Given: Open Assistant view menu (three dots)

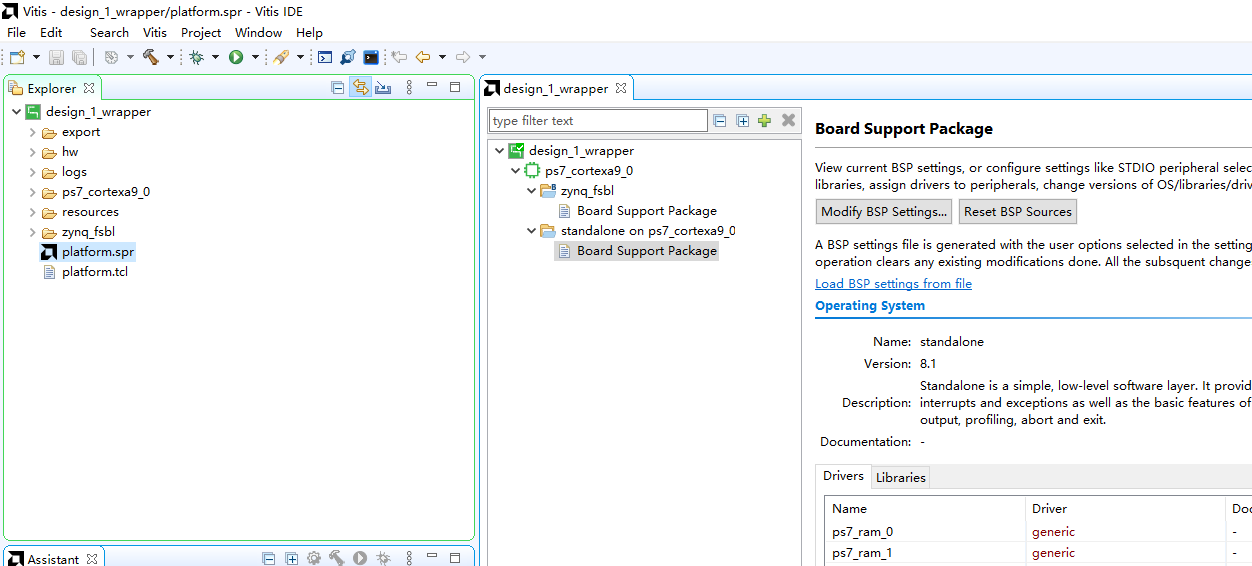Looking at the screenshot, I should coord(409,558).
